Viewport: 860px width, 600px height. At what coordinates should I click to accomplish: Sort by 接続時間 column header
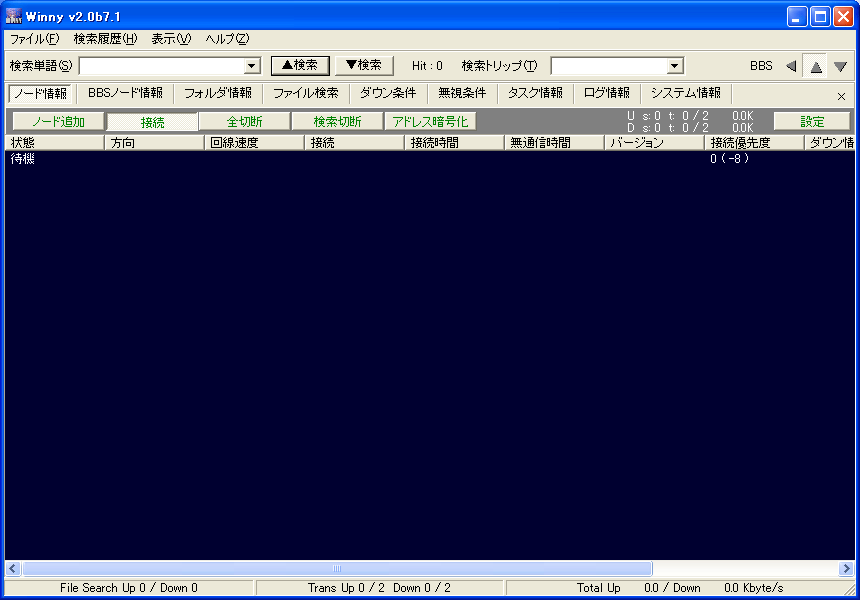click(454, 143)
